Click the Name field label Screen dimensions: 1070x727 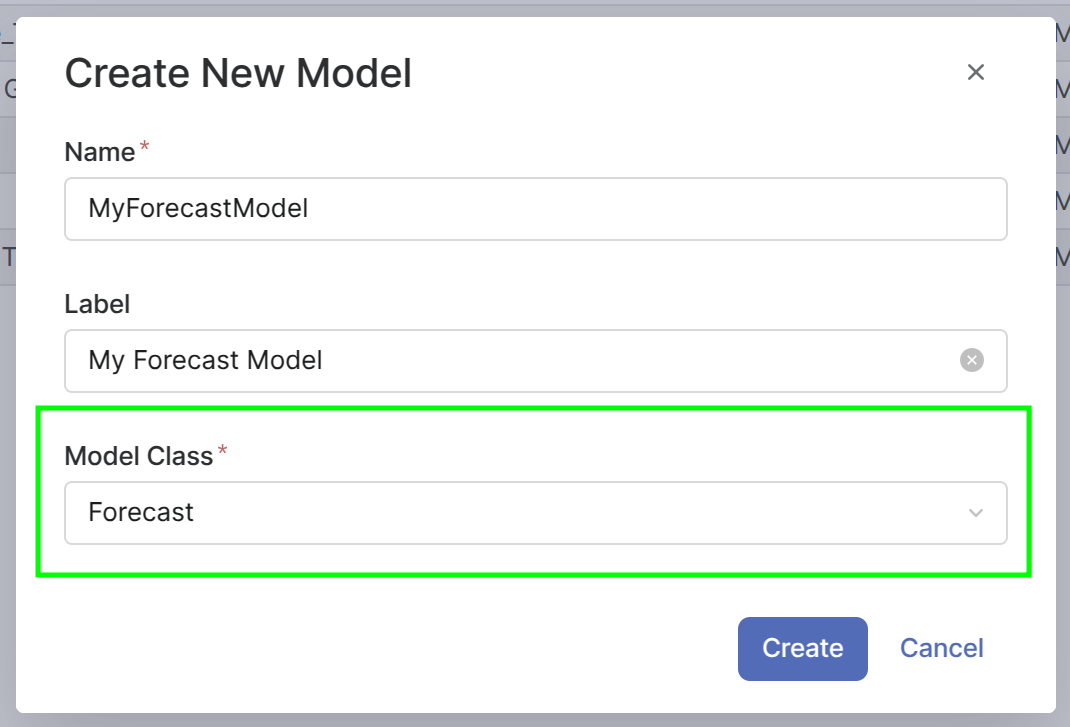99,152
